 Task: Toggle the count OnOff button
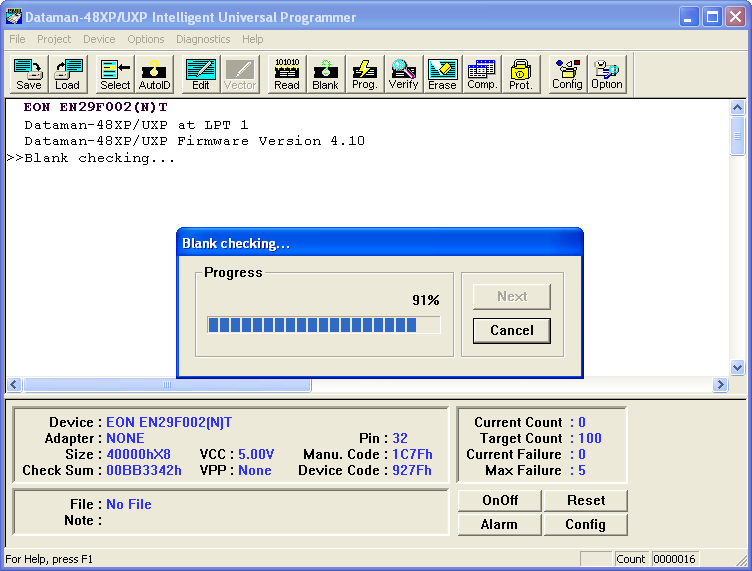click(x=499, y=500)
